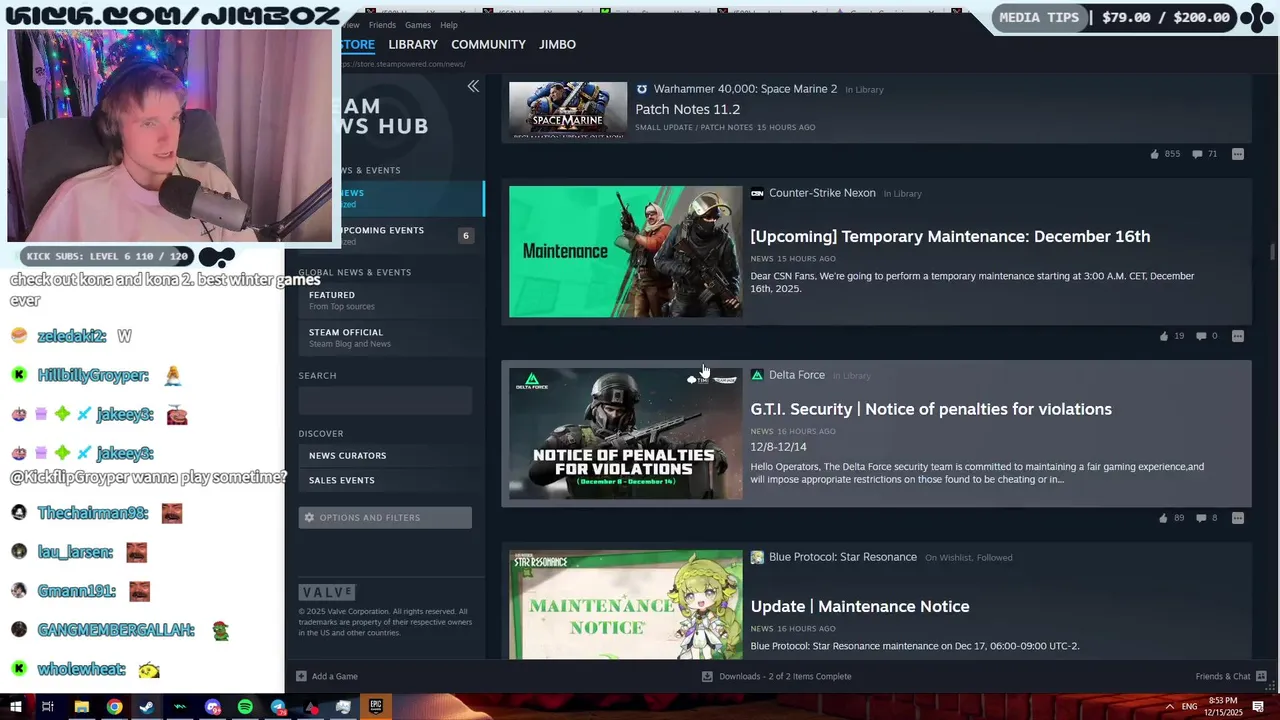
Task: Click the Counter-Strike Nexon game name link
Action: click(x=822, y=193)
